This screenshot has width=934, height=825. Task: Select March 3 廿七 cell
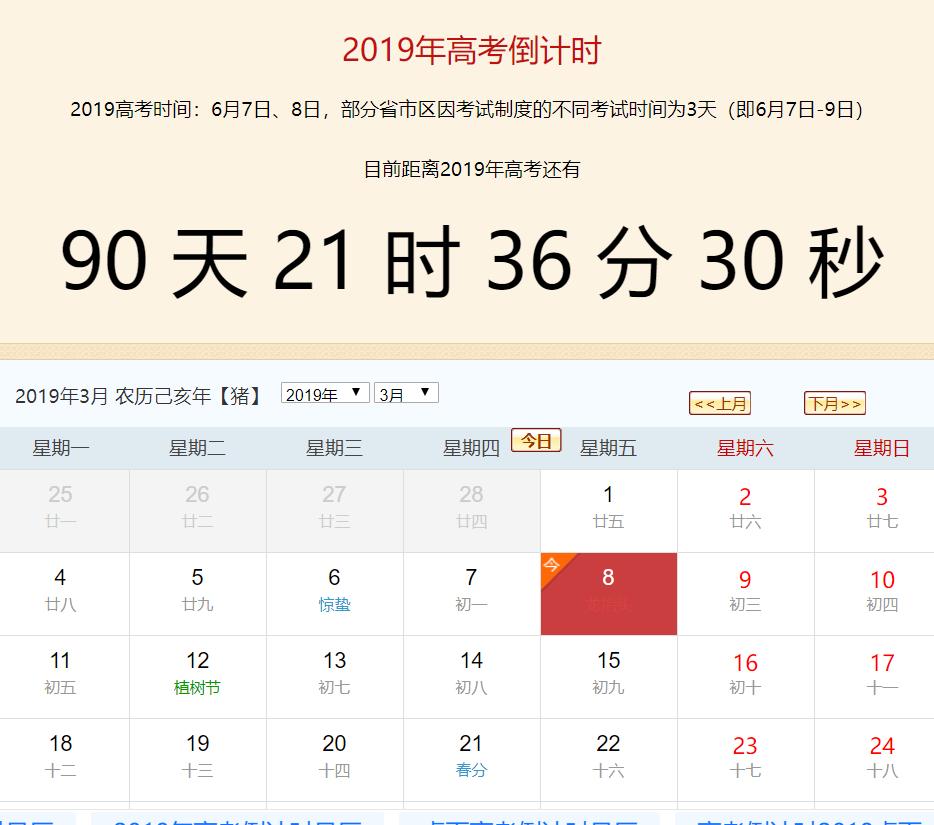pos(874,511)
